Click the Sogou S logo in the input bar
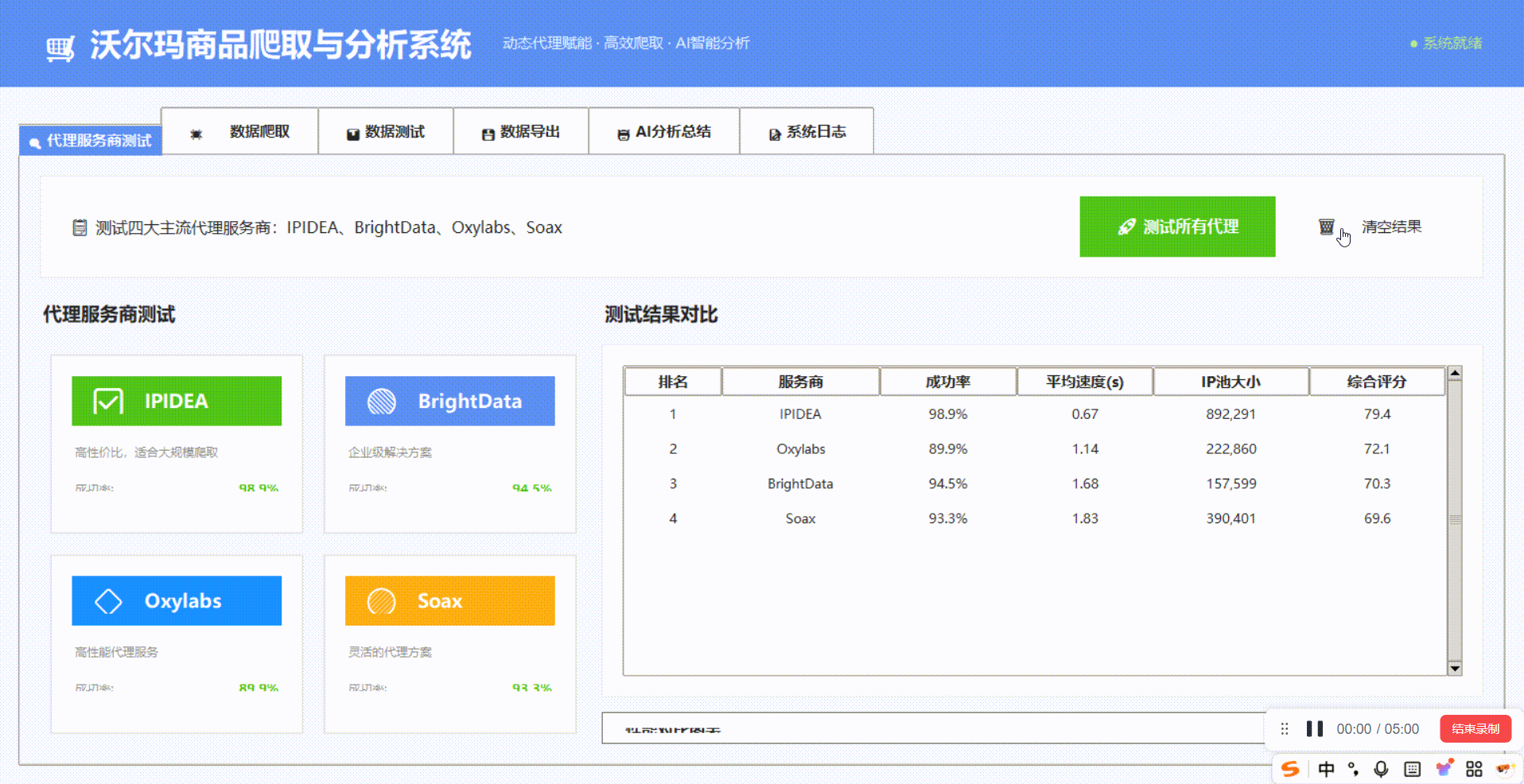This screenshot has width=1524, height=784. pyautogui.click(x=1290, y=769)
